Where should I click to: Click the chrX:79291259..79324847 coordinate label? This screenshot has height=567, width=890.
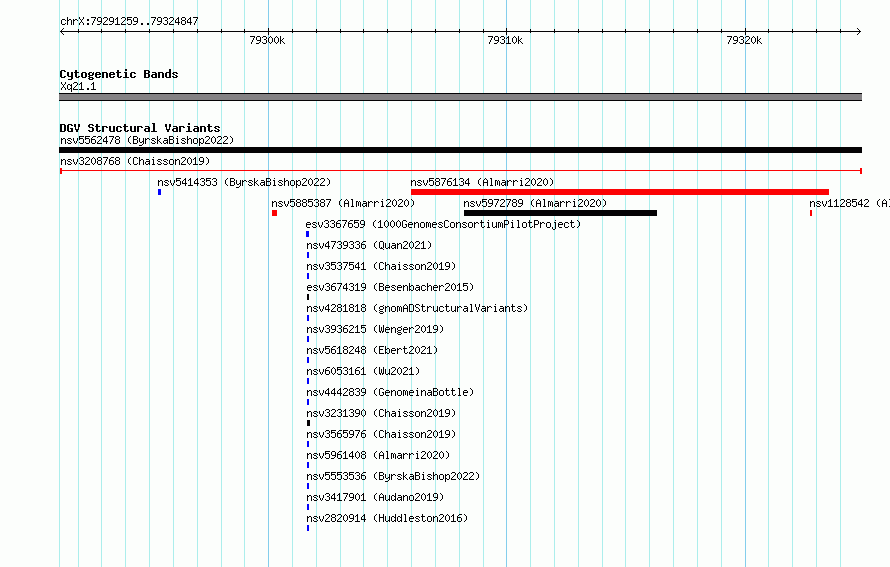129,22
